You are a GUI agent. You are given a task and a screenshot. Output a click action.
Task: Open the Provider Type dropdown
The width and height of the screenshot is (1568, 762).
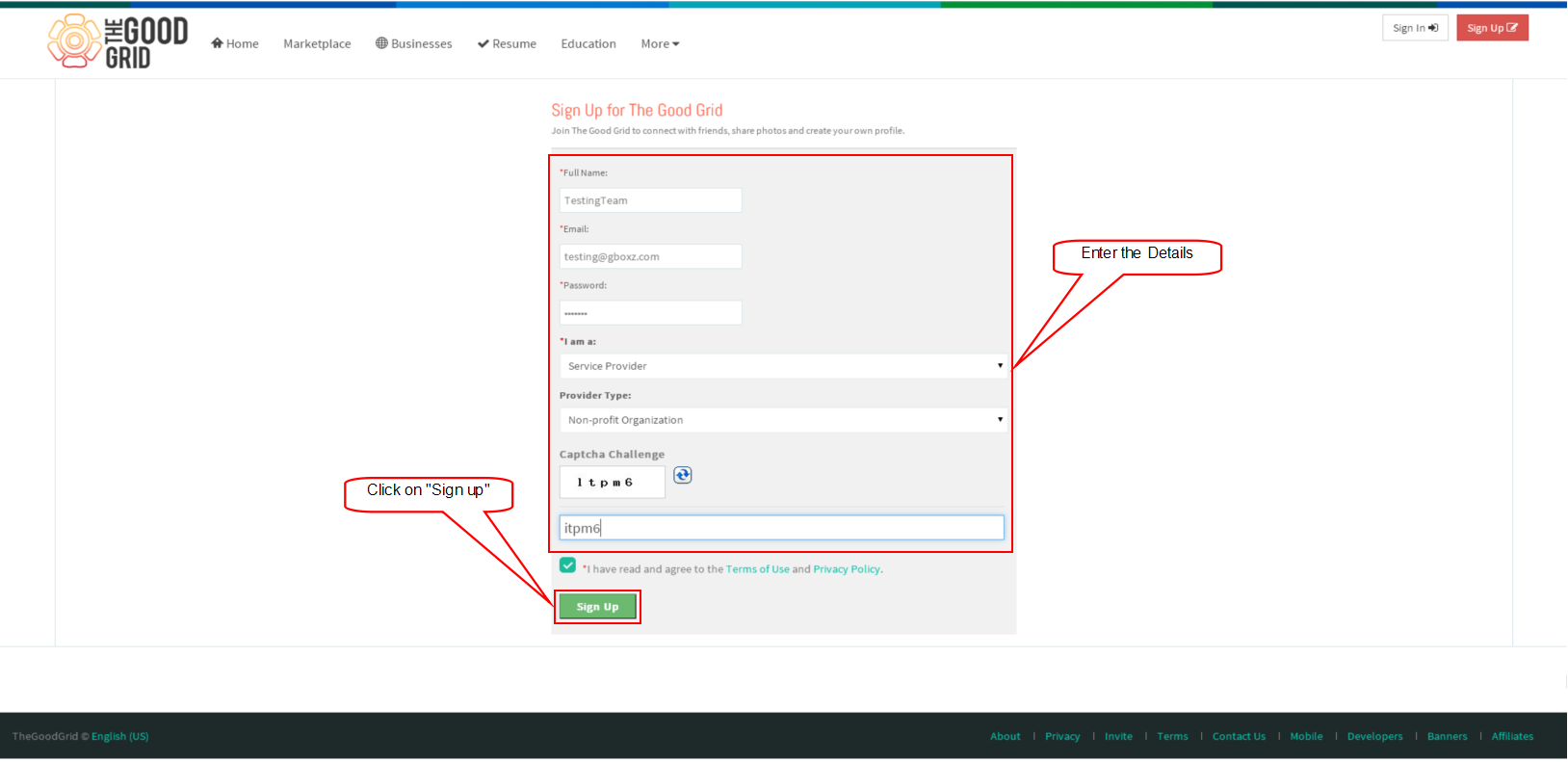783,420
